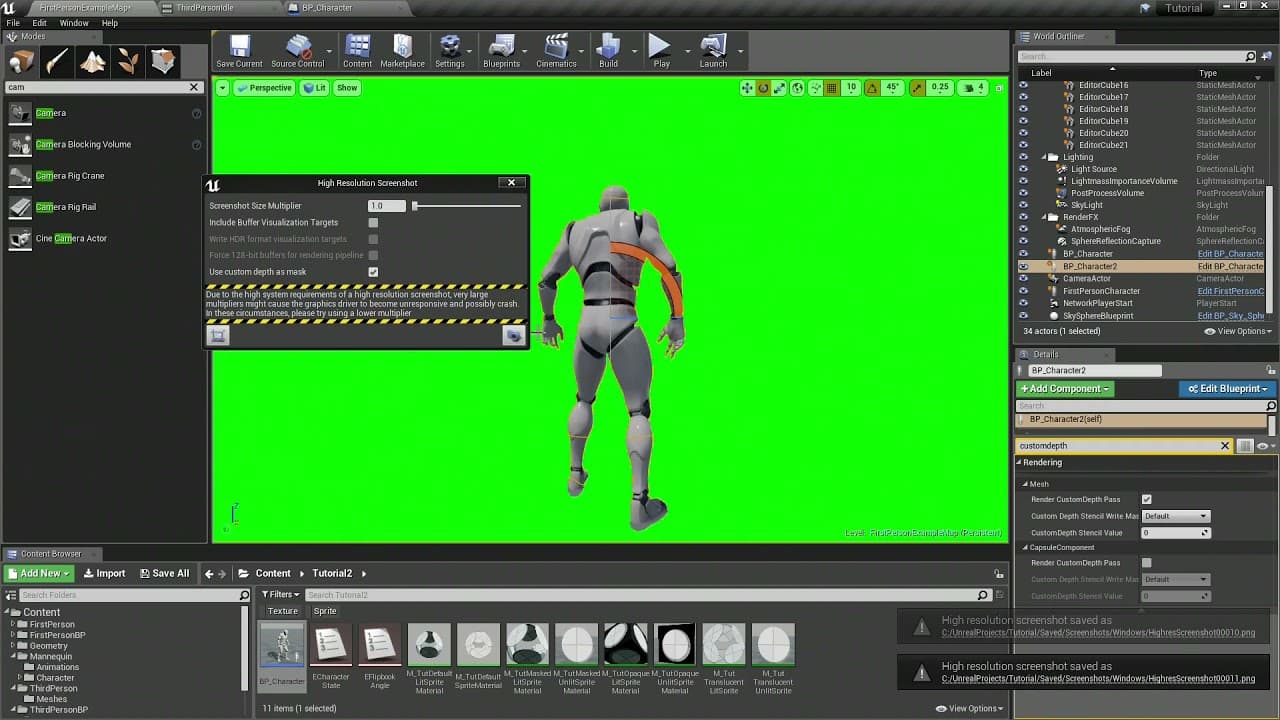This screenshot has width=1280, height=720.
Task: Toggle visibility of BP_Character2 in World Outliner
Action: pyautogui.click(x=1023, y=266)
